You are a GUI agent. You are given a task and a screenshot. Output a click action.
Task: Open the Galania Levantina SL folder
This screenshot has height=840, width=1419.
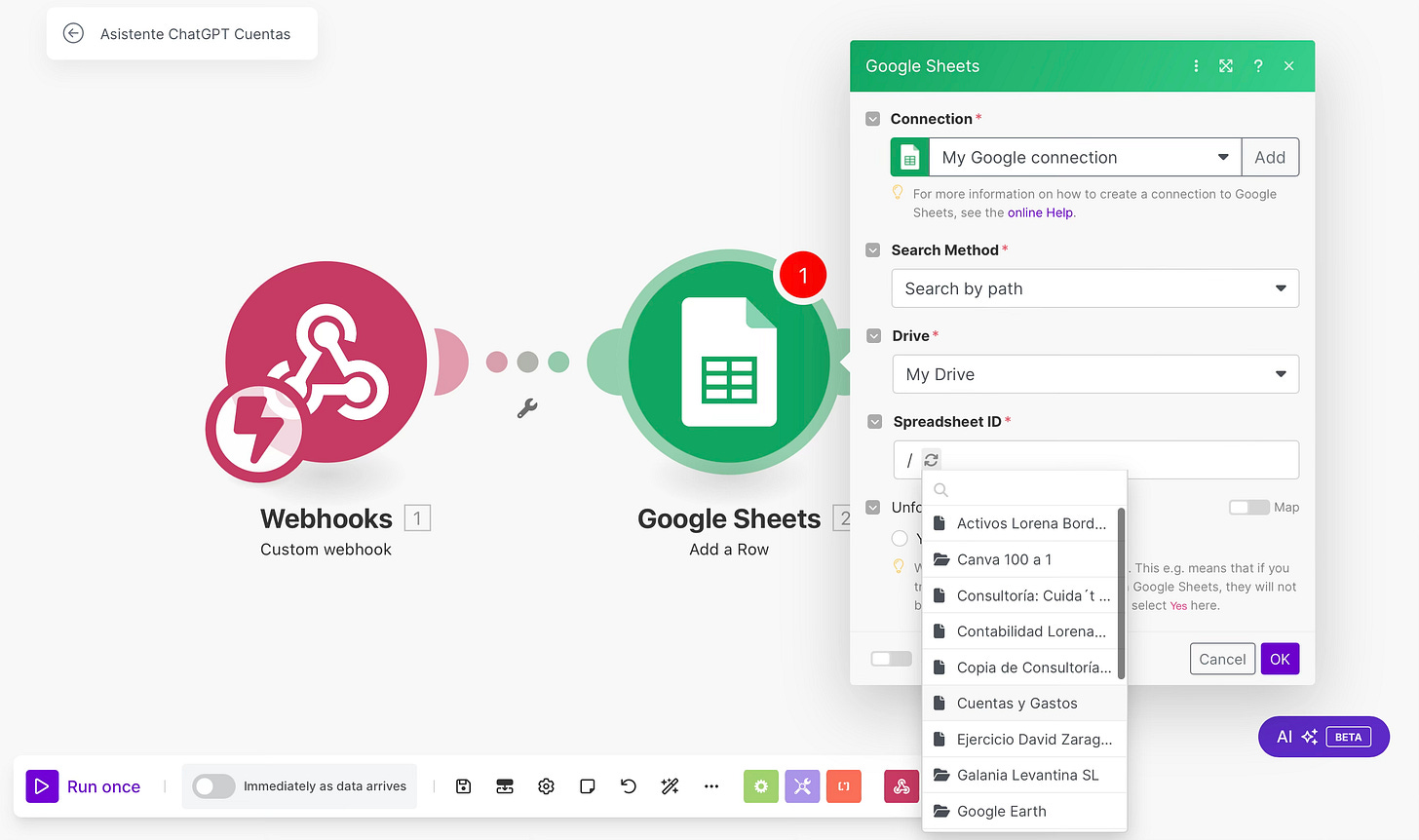pos(1024,776)
